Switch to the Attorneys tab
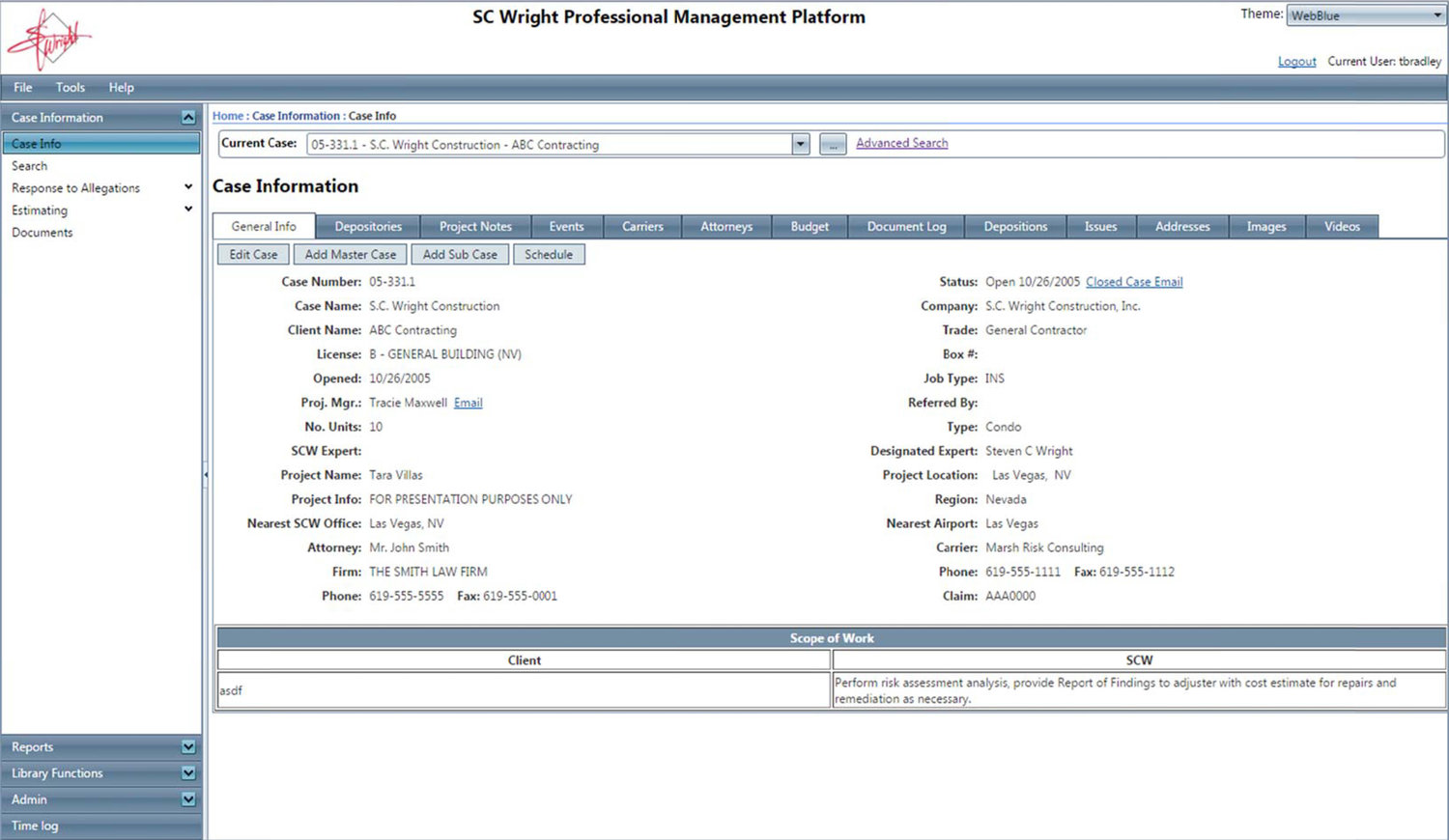Viewport: 1449px width, 840px height. 726,226
